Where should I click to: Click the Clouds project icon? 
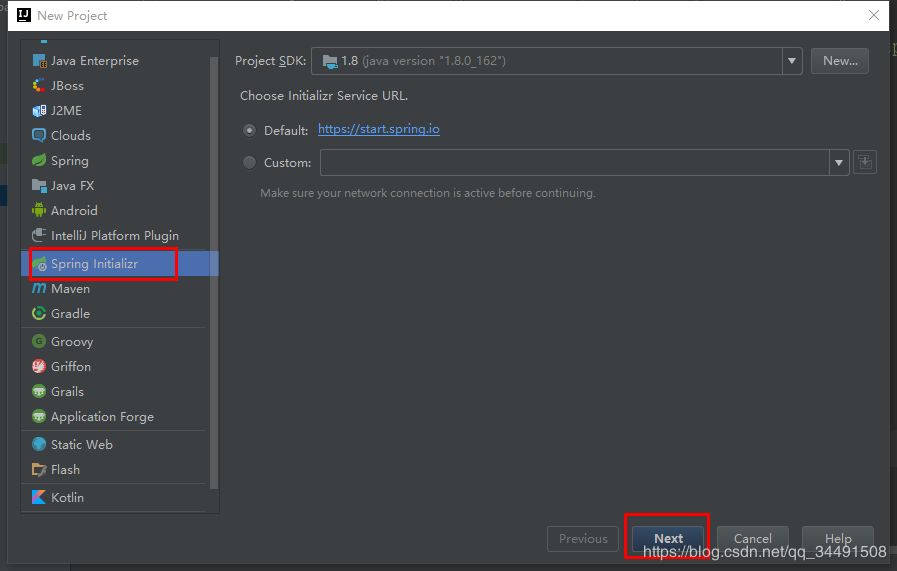coord(39,136)
